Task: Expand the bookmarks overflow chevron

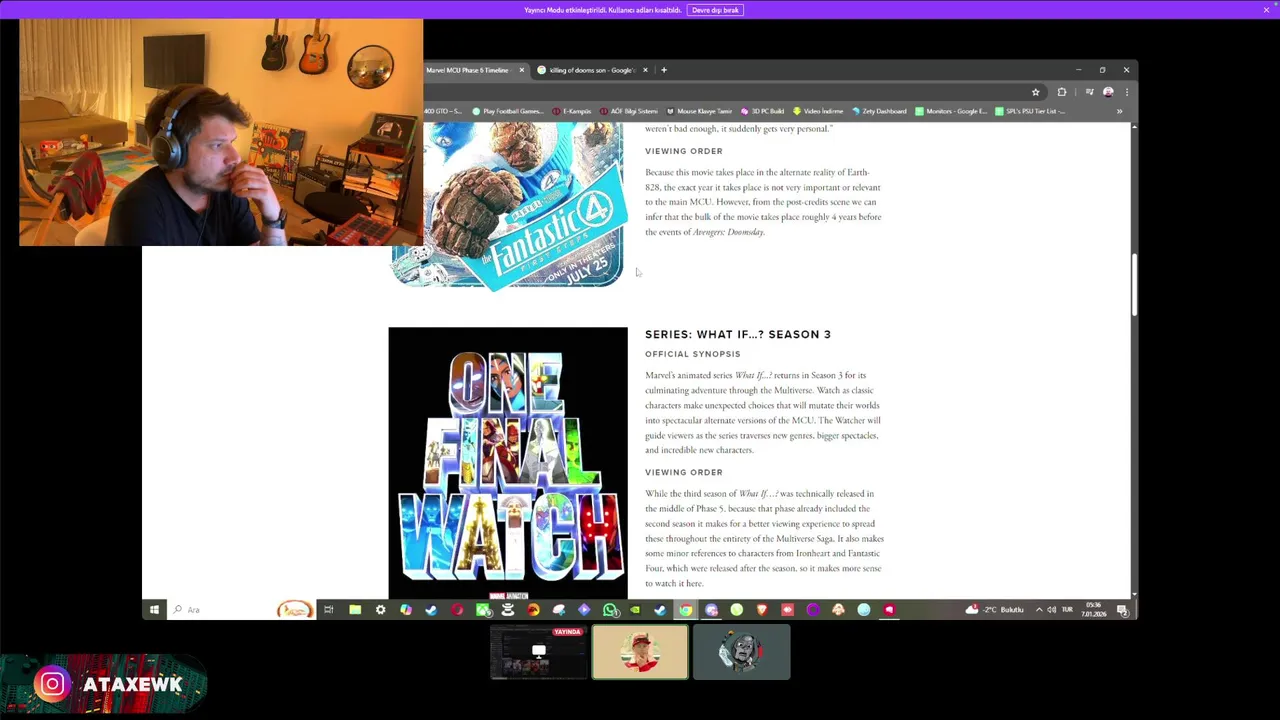Action: click(x=1119, y=111)
